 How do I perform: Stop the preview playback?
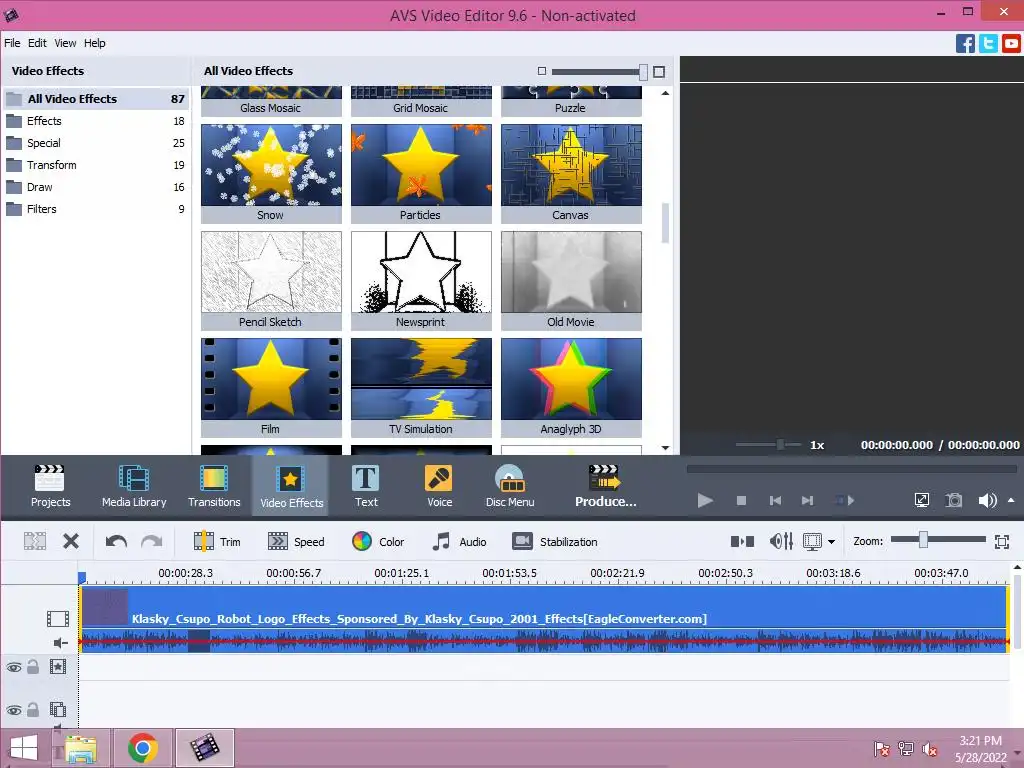pos(741,500)
